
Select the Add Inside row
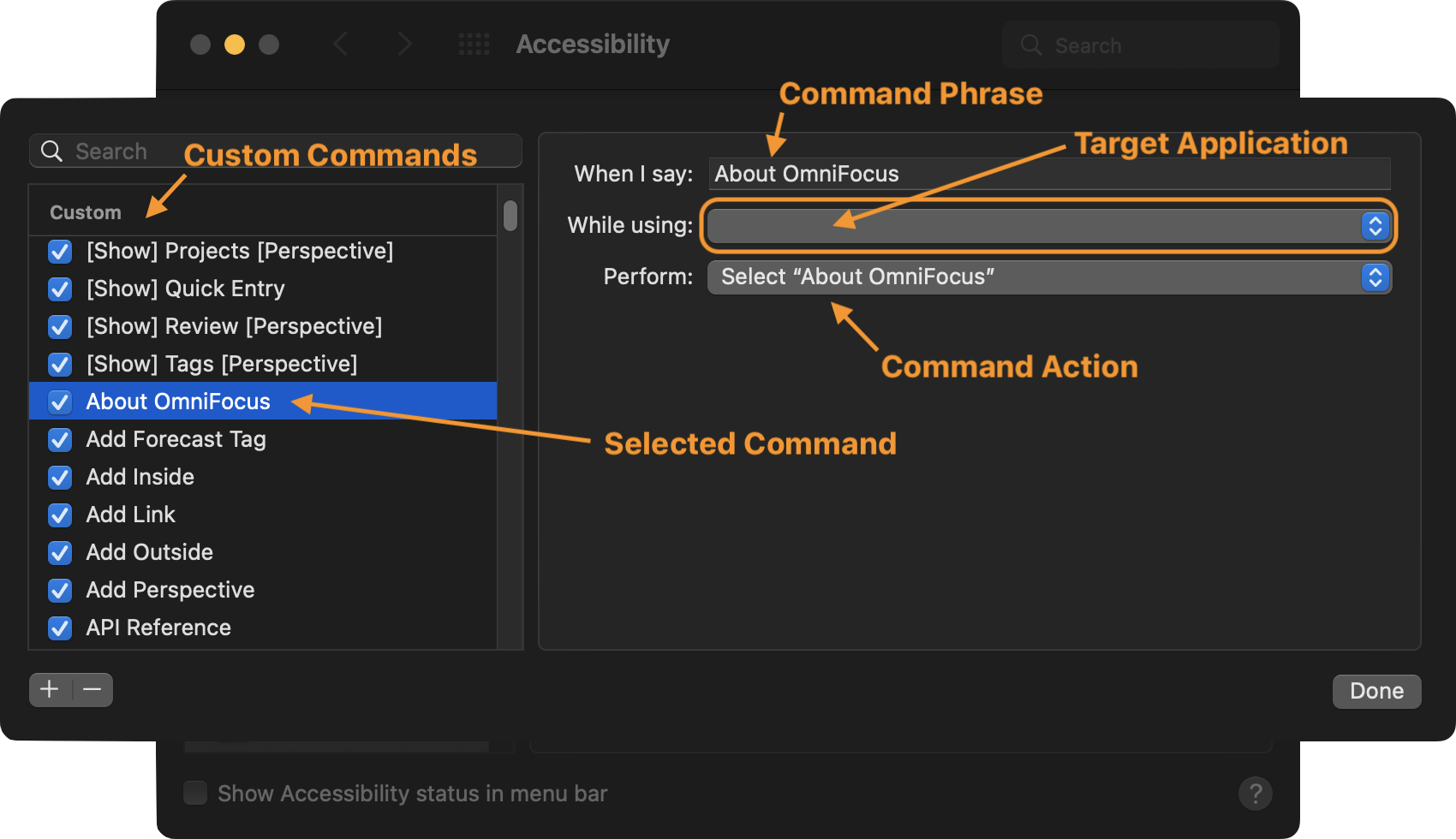pyautogui.click(x=263, y=477)
